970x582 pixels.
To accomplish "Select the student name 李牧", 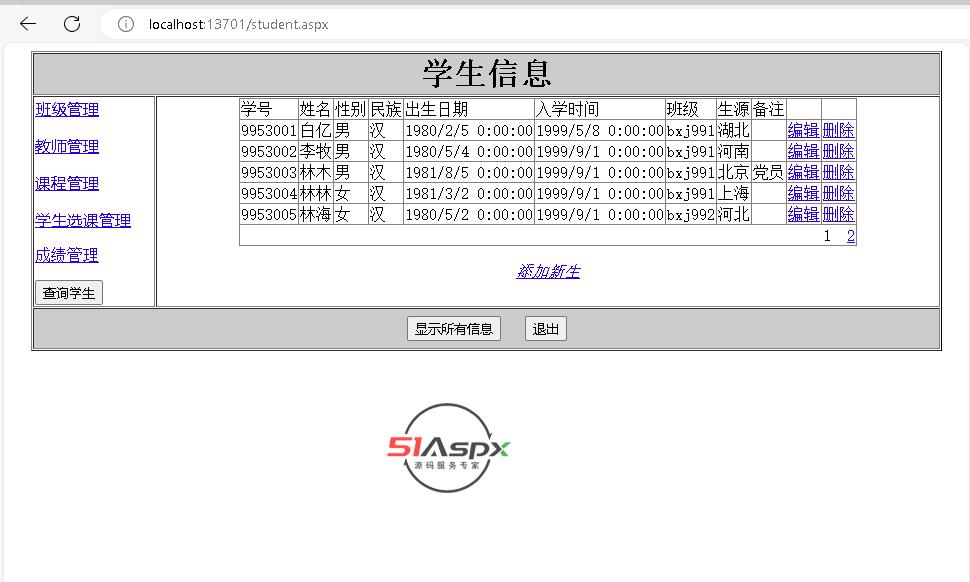I will [x=315, y=152].
